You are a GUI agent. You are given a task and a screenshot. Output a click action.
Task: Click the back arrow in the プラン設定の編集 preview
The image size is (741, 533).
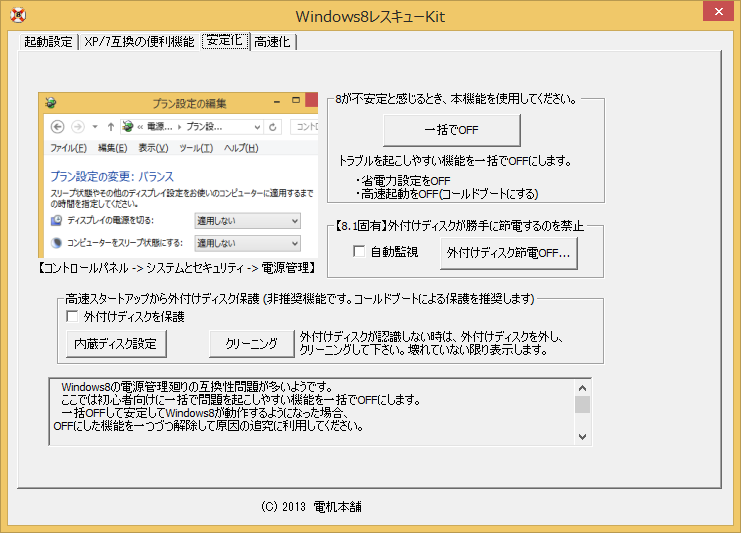pos(57,127)
